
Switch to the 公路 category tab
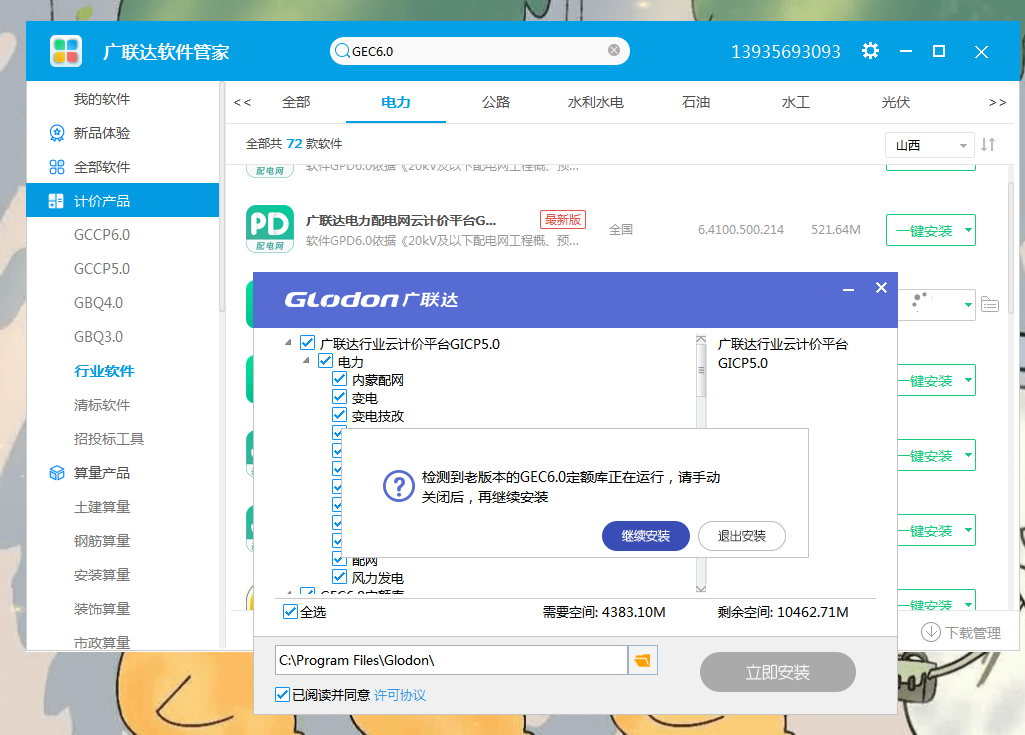pos(496,102)
